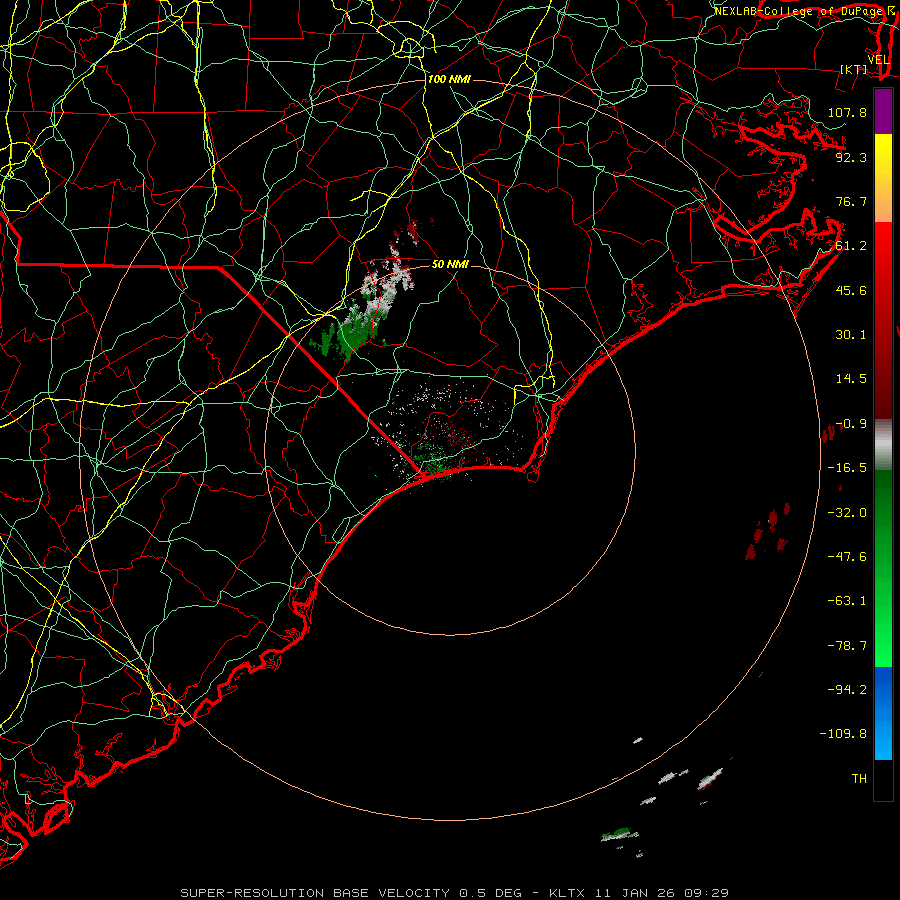Click the gray near-zero segment of color bar
This screenshot has width=900, height=900.
[x=883, y=444]
